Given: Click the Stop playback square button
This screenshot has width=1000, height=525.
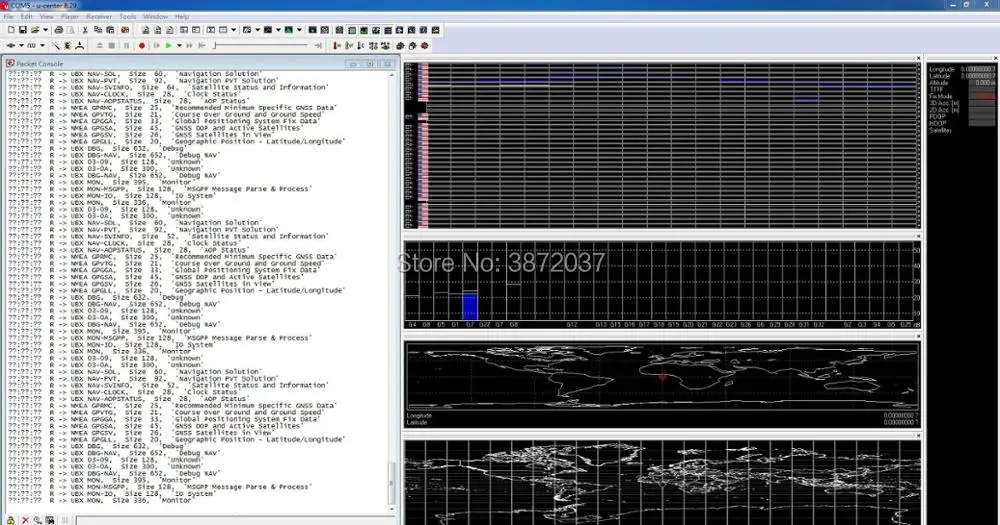Looking at the screenshot, I should pos(112,46).
